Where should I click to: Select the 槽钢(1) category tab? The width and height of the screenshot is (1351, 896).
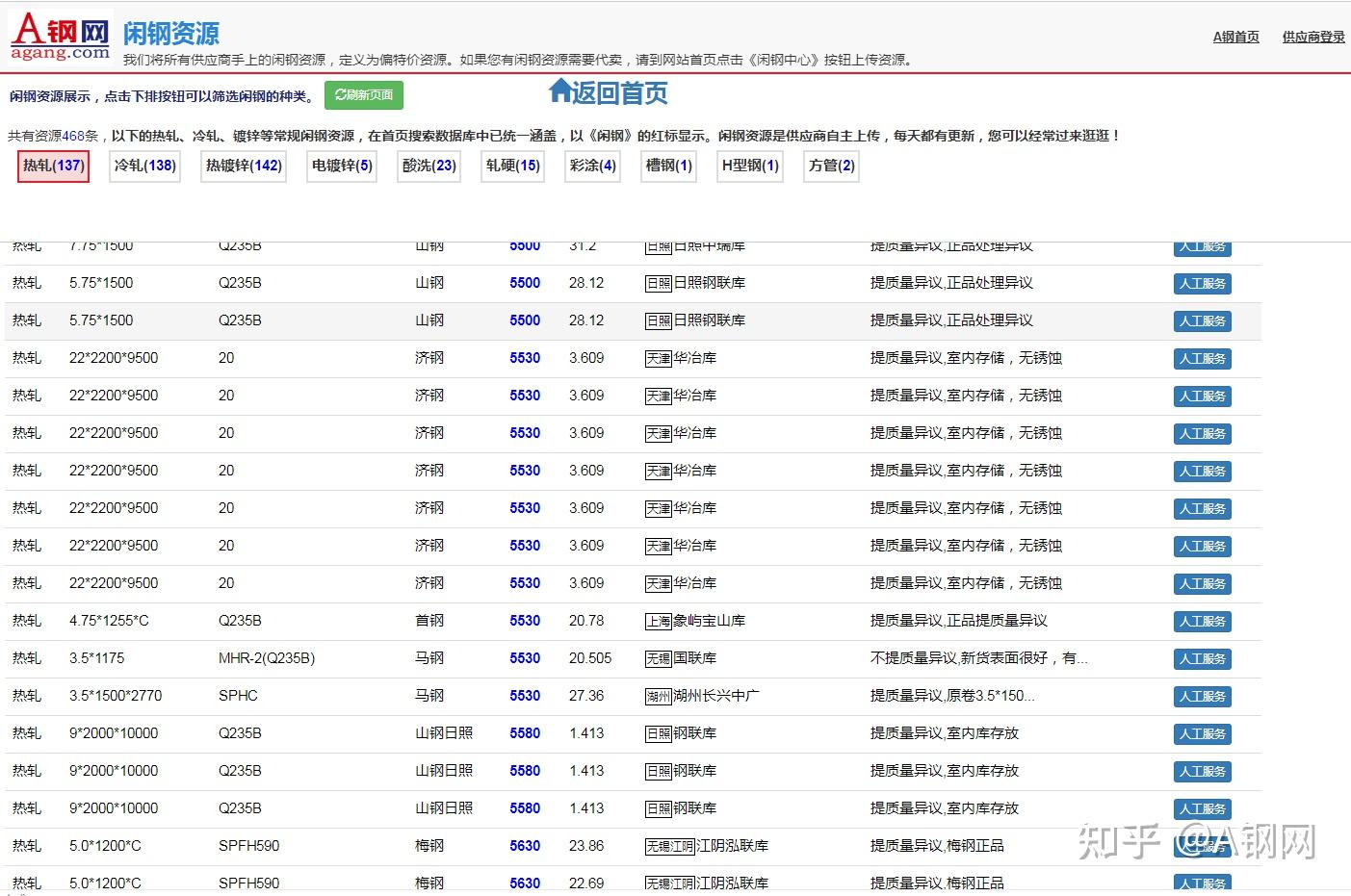pyautogui.click(x=668, y=166)
